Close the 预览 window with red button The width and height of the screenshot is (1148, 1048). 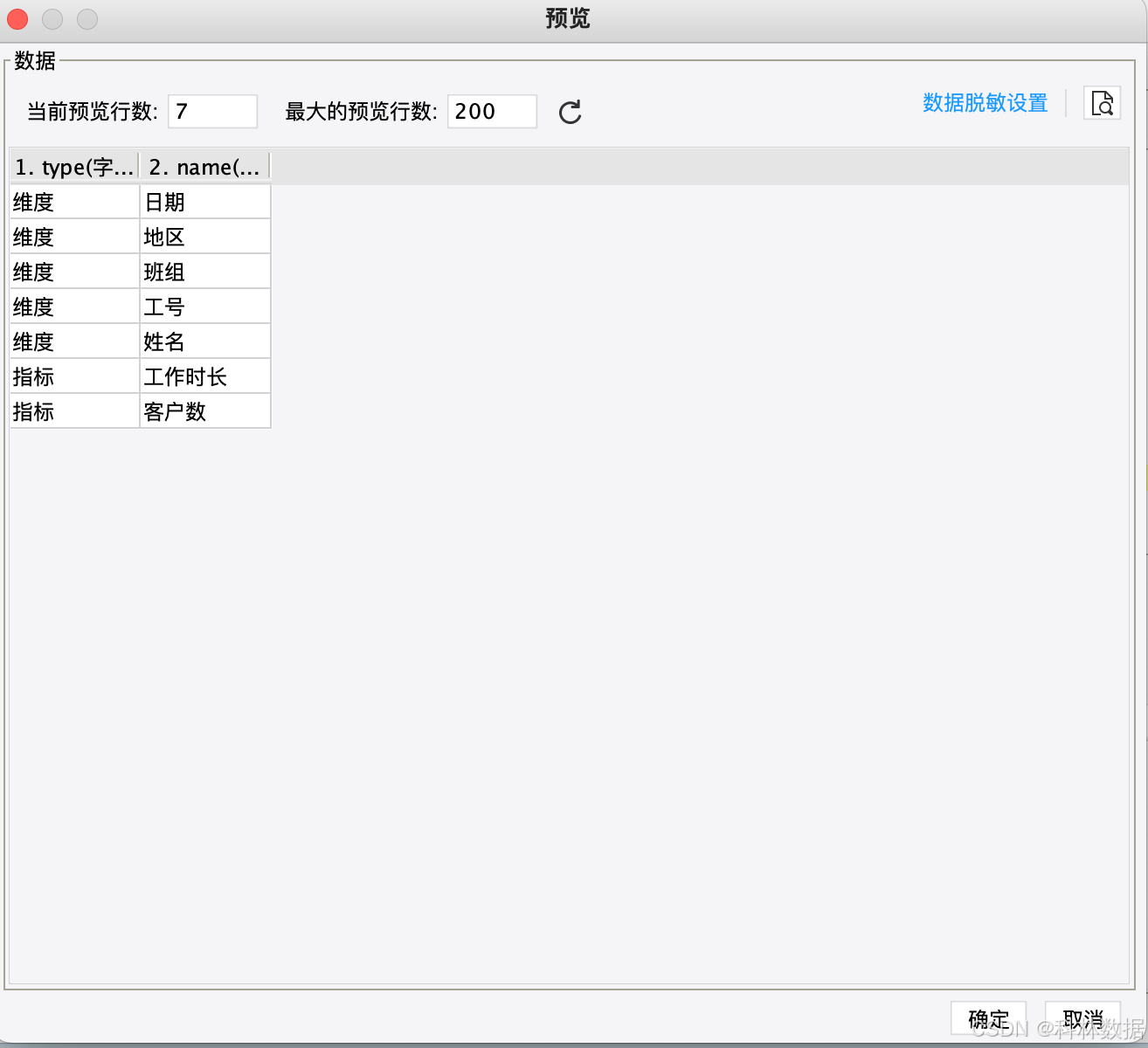pos(17,18)
